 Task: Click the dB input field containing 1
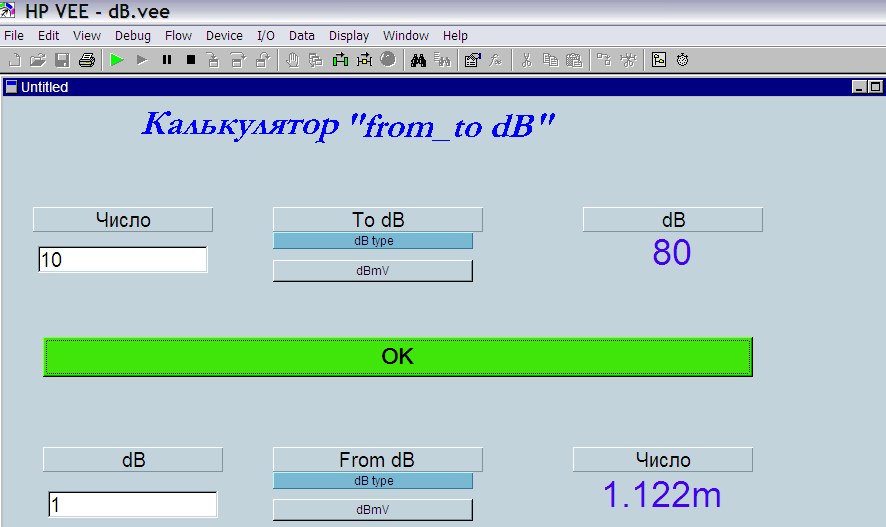click(133, 504)
